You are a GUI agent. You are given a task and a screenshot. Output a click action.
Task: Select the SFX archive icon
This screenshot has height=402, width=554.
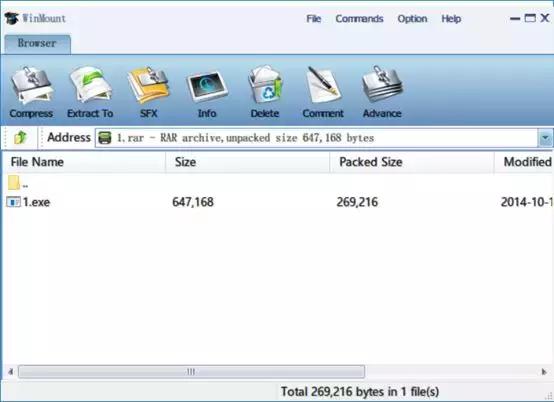pyautogui.click(x=148, y=85)
